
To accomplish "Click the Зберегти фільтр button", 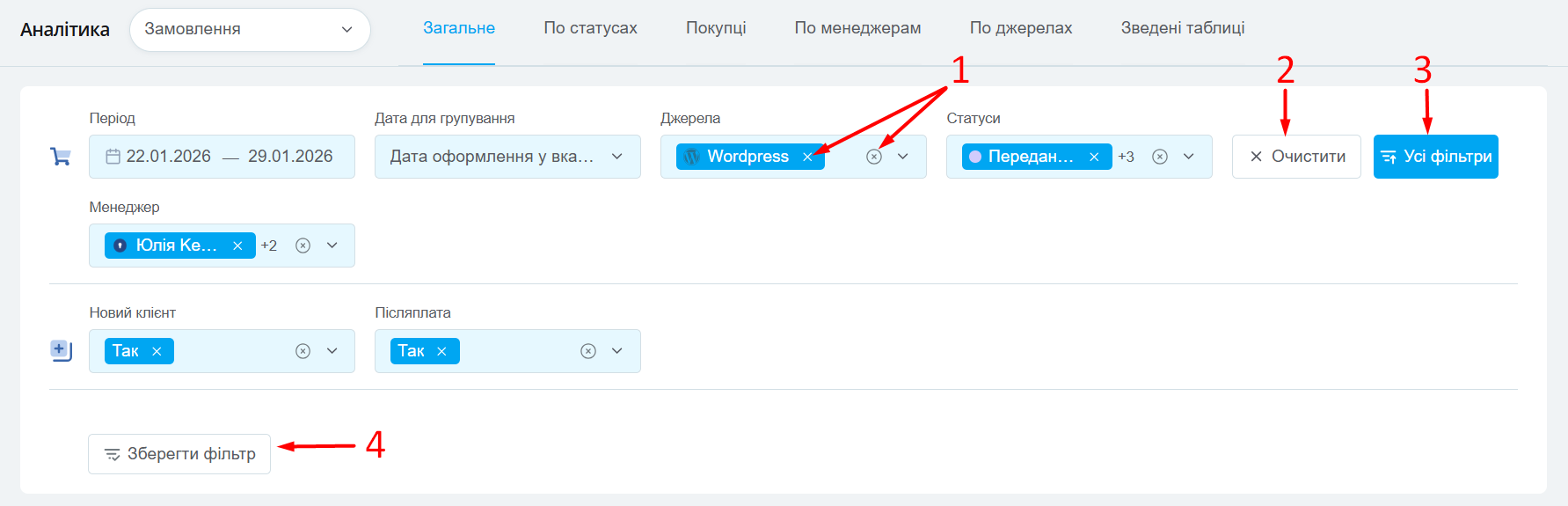I will 179,454.
